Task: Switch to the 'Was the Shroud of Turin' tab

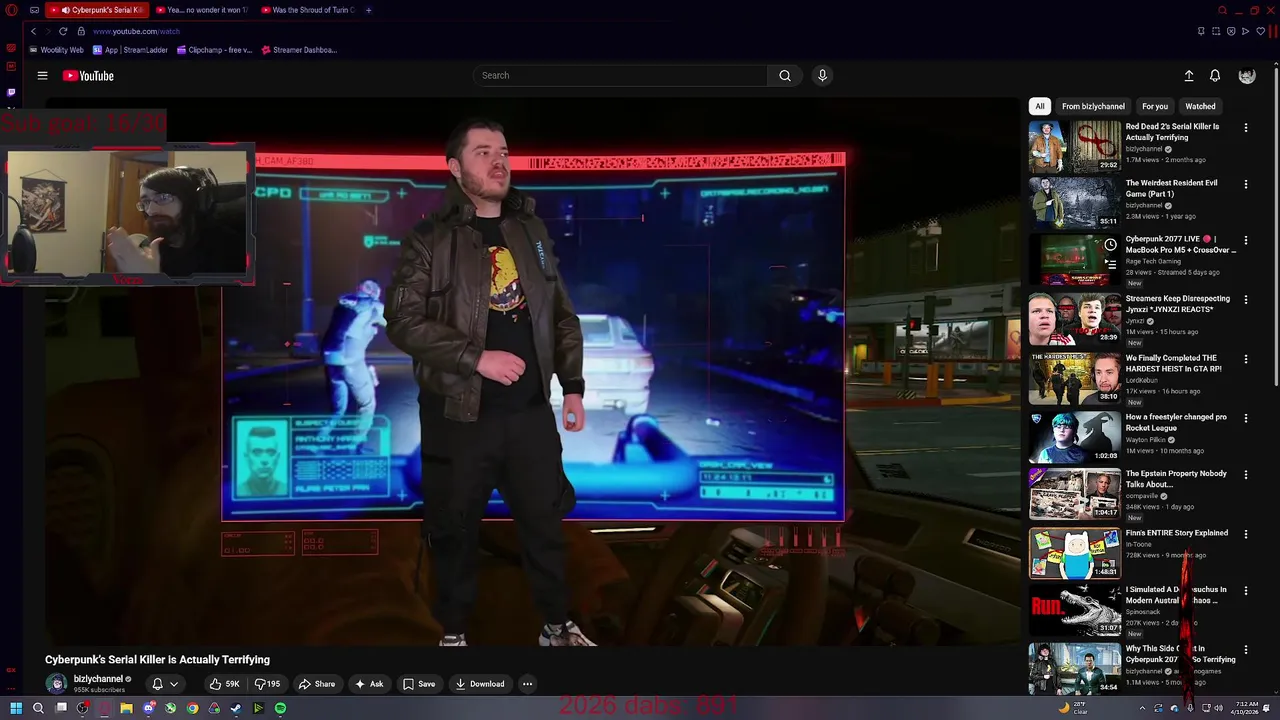Action: click(x=307, y=10)
